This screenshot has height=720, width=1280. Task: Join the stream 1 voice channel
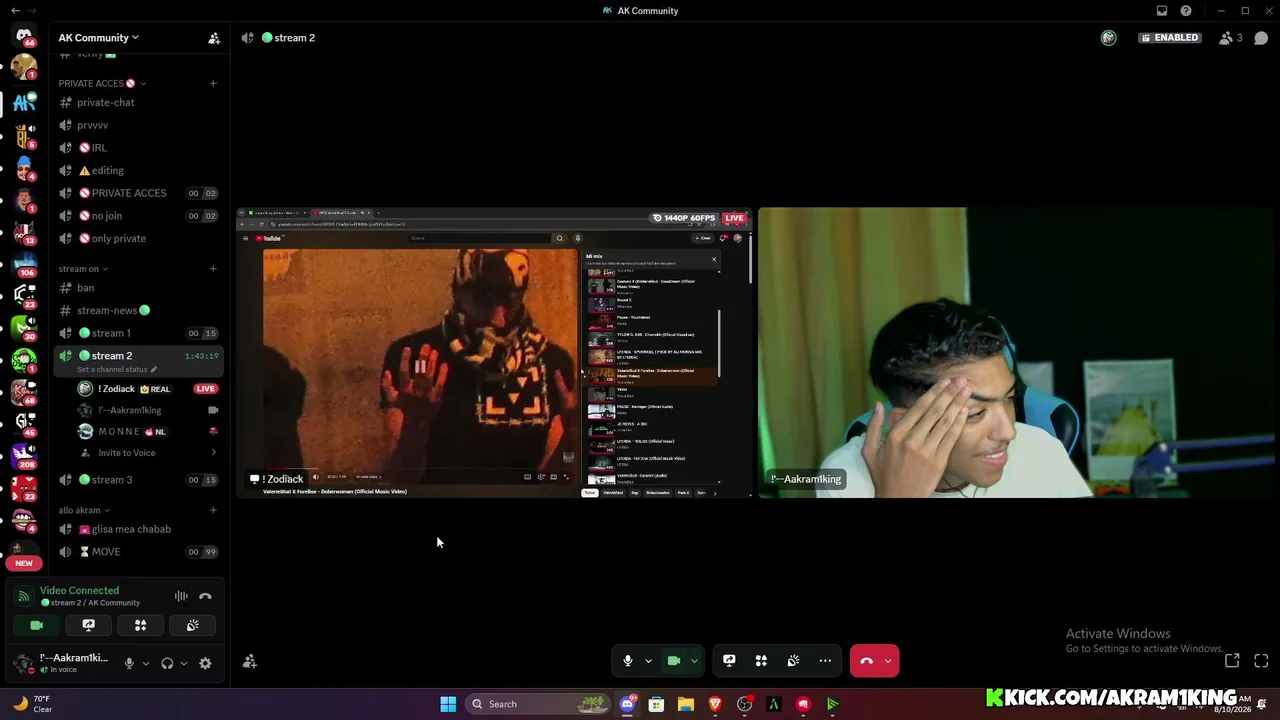[138, 333]
